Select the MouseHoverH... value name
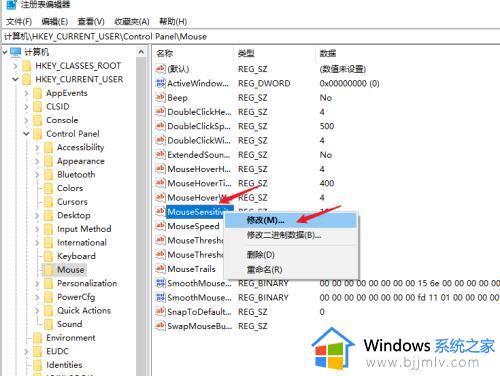Viewport: 500px width, 376px height. coord(199,169)
